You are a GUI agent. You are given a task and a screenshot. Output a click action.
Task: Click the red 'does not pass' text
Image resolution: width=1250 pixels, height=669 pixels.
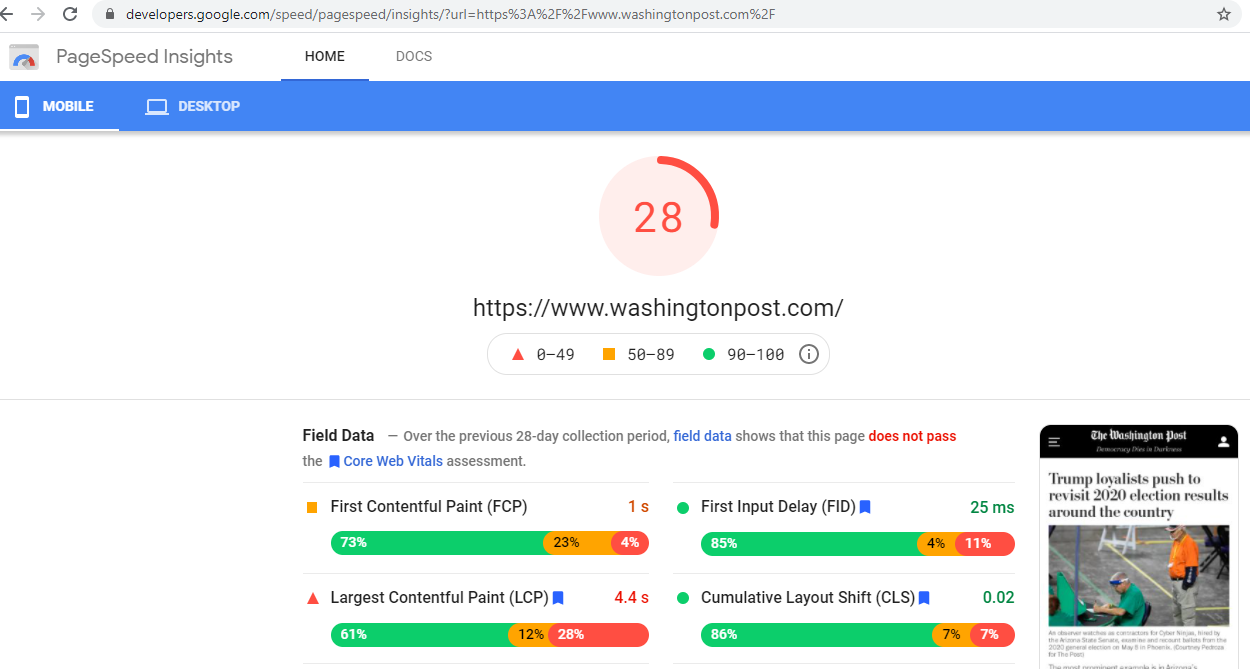[912, 436]
